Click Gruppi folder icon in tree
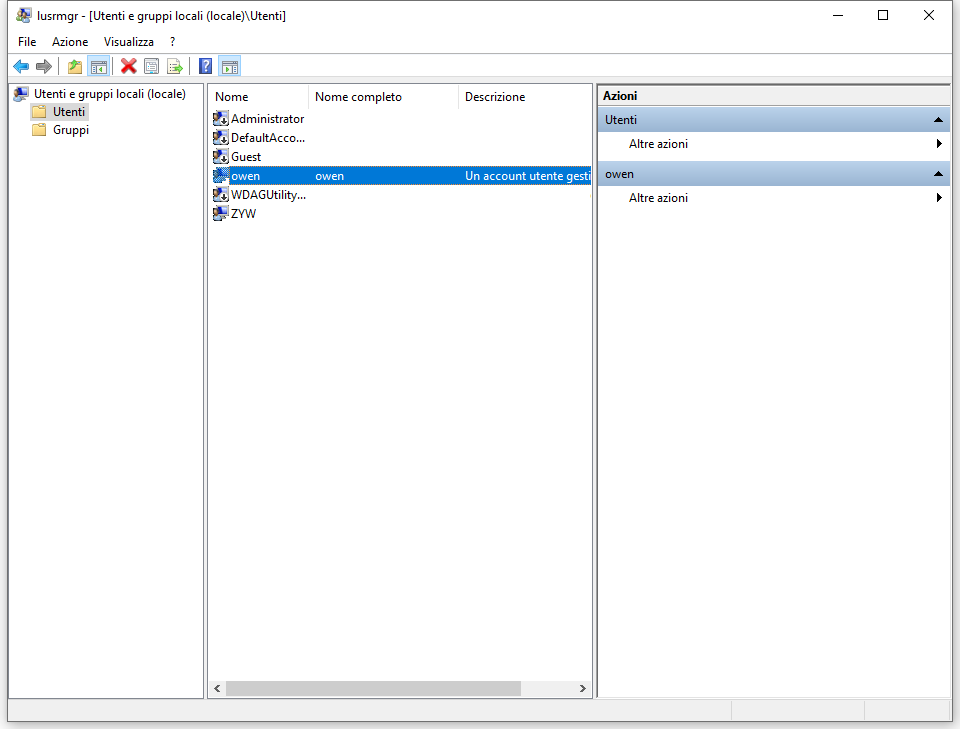The width and height of the screenshot is (960, 729). pos(39,130)
